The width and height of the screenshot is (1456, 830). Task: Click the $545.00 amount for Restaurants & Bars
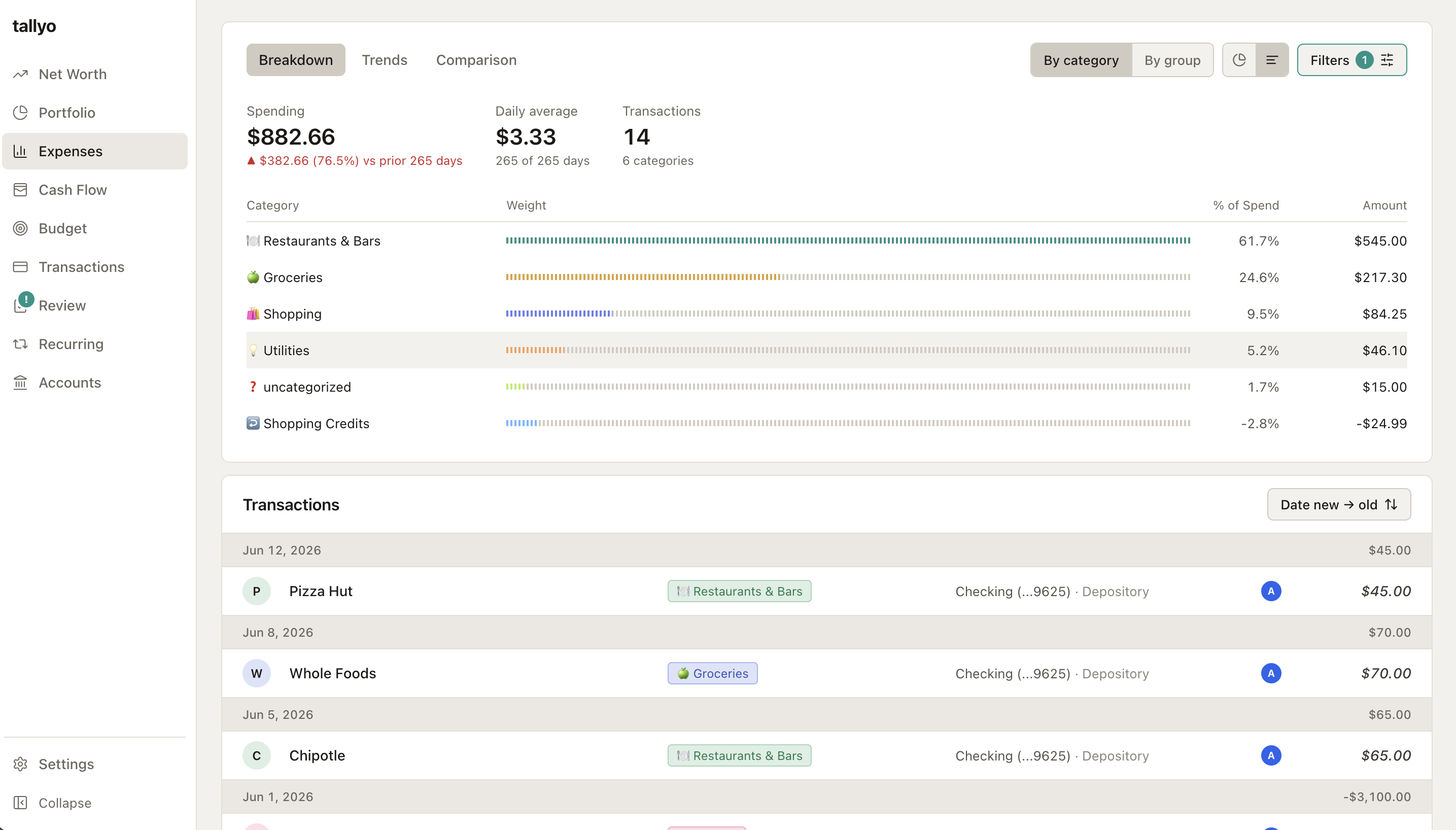pos(1380,241)
